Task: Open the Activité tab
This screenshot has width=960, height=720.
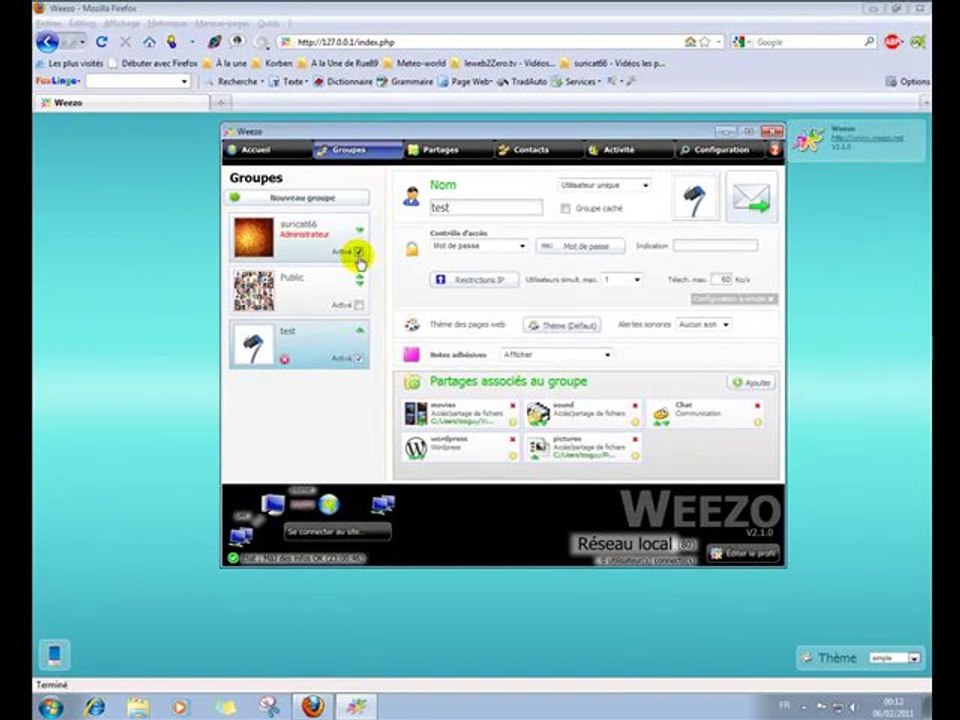Action: click(x=629, y=150)
